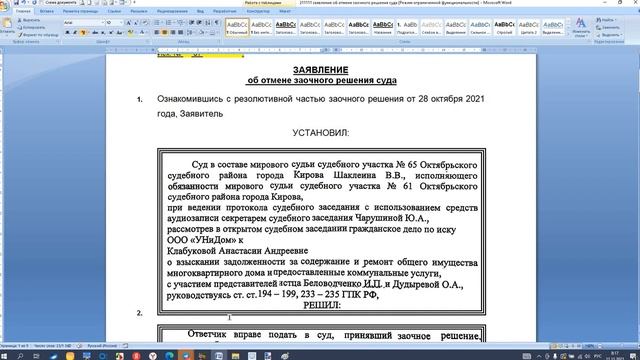The height and width of the screenshot is (360, 640).
Task: Click the Paste (Вставить) icon
Action: coord(7,23)
